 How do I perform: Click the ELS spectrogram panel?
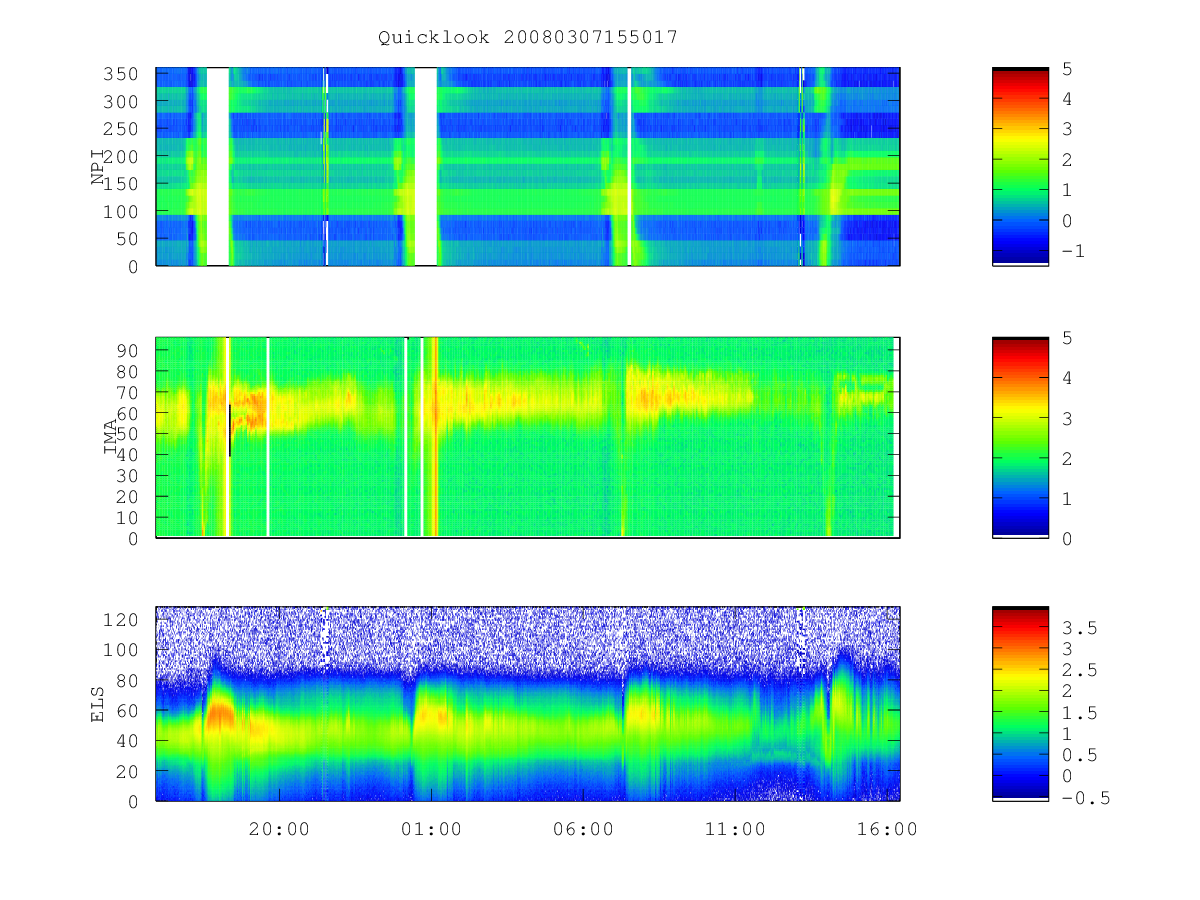point(528,703)
